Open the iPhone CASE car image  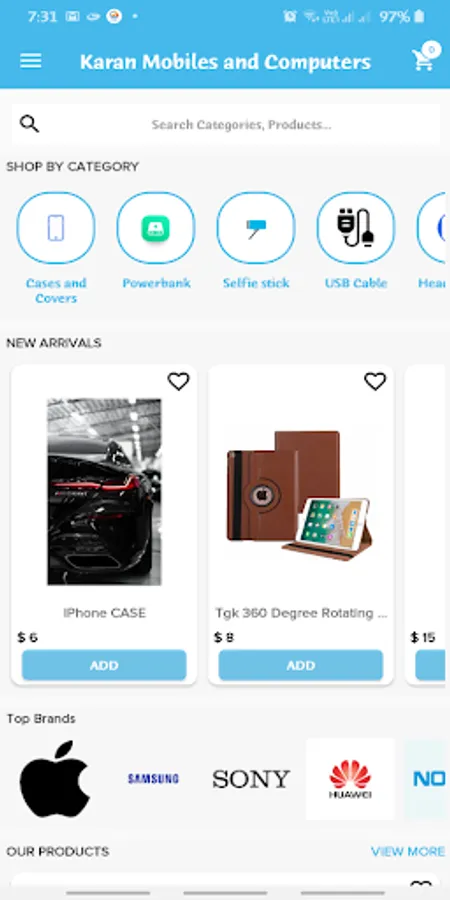click(x=104, y=492)
